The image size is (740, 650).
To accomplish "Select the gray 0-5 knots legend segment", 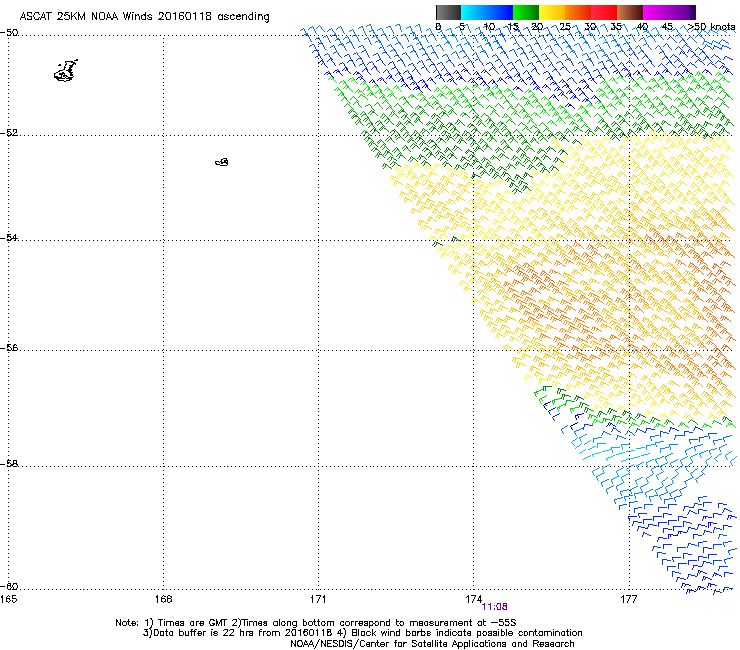I will tap(448, 12).
